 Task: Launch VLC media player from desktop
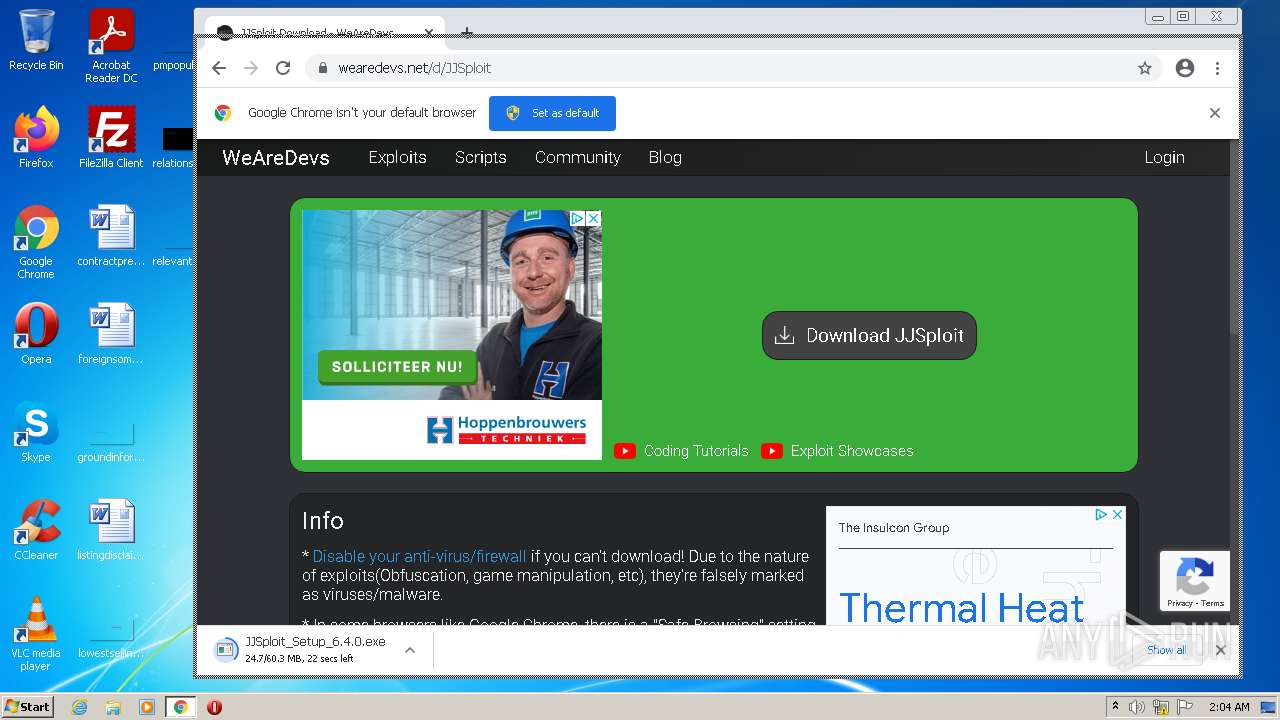tap(36, 634)
